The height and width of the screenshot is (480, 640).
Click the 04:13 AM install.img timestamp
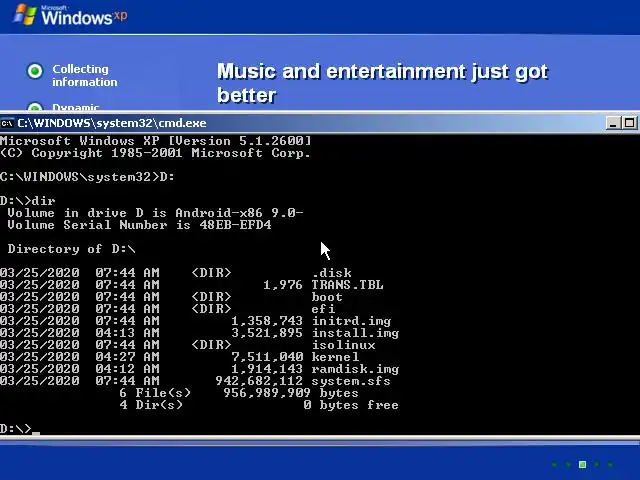(127, 333)
